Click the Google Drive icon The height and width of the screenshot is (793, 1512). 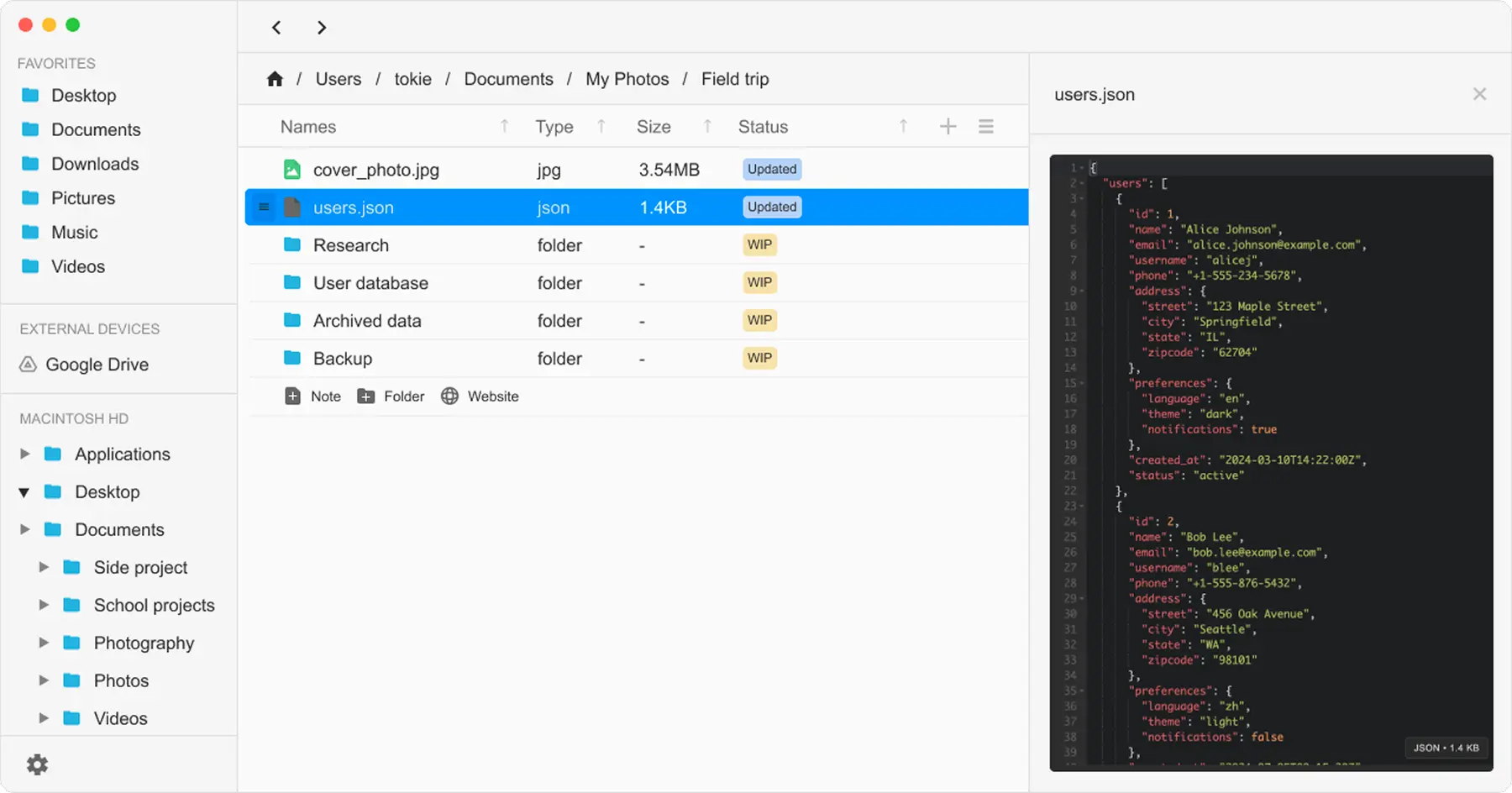[x=29, y=365]
